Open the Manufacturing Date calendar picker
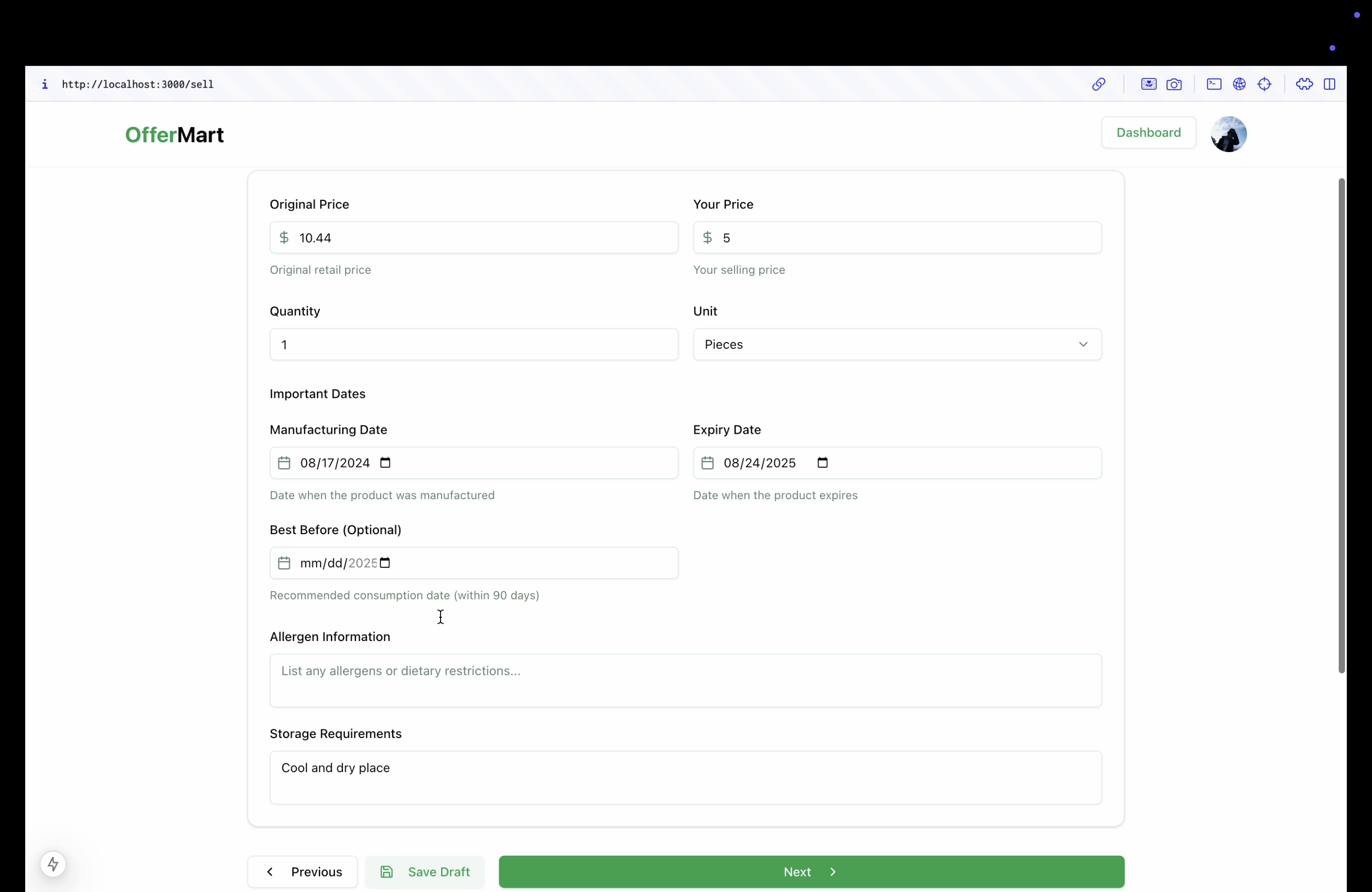The image size is (1372, 892). pyautogui.click(x=385, y=463)
